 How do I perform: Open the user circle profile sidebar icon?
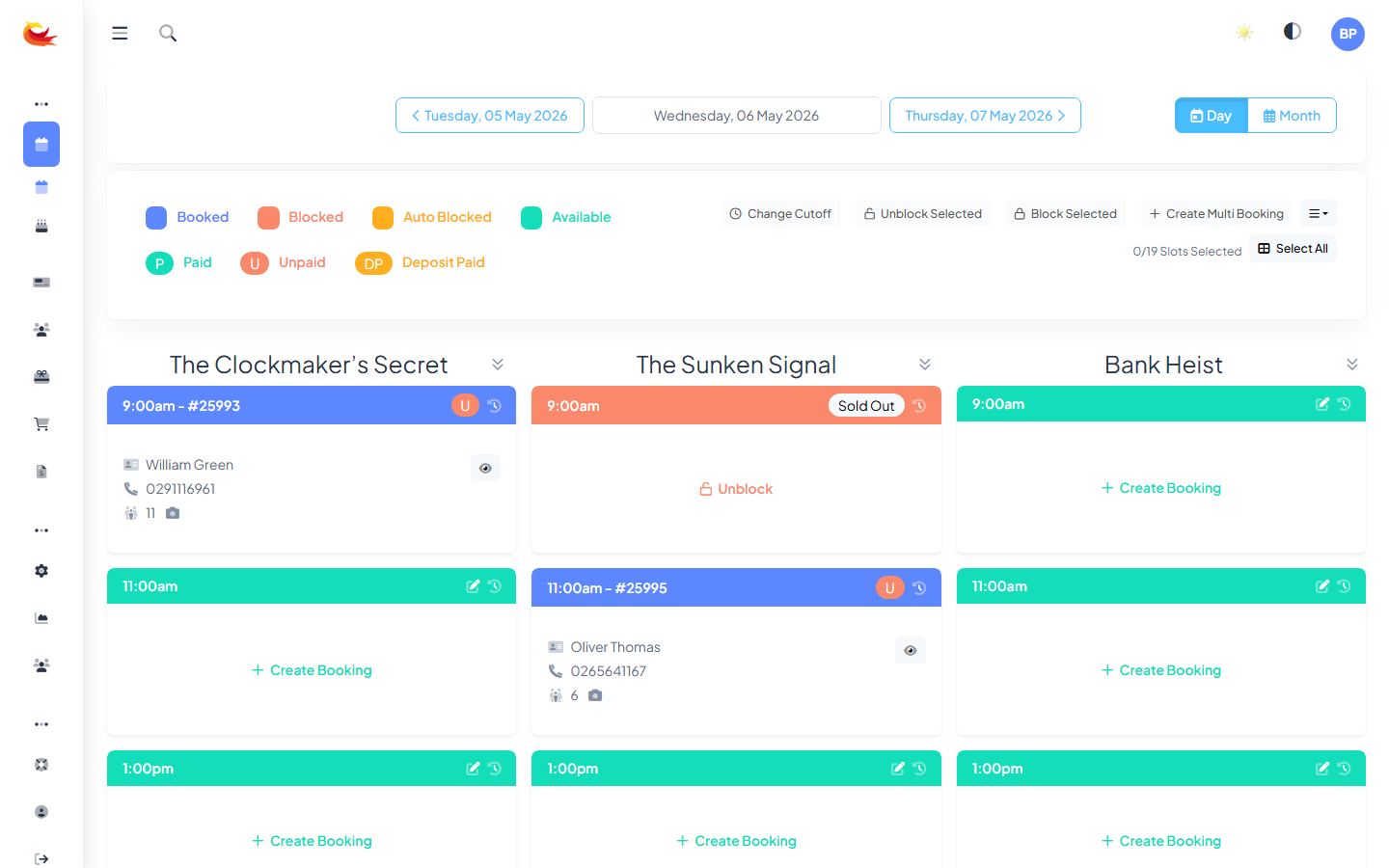point(41,812)
